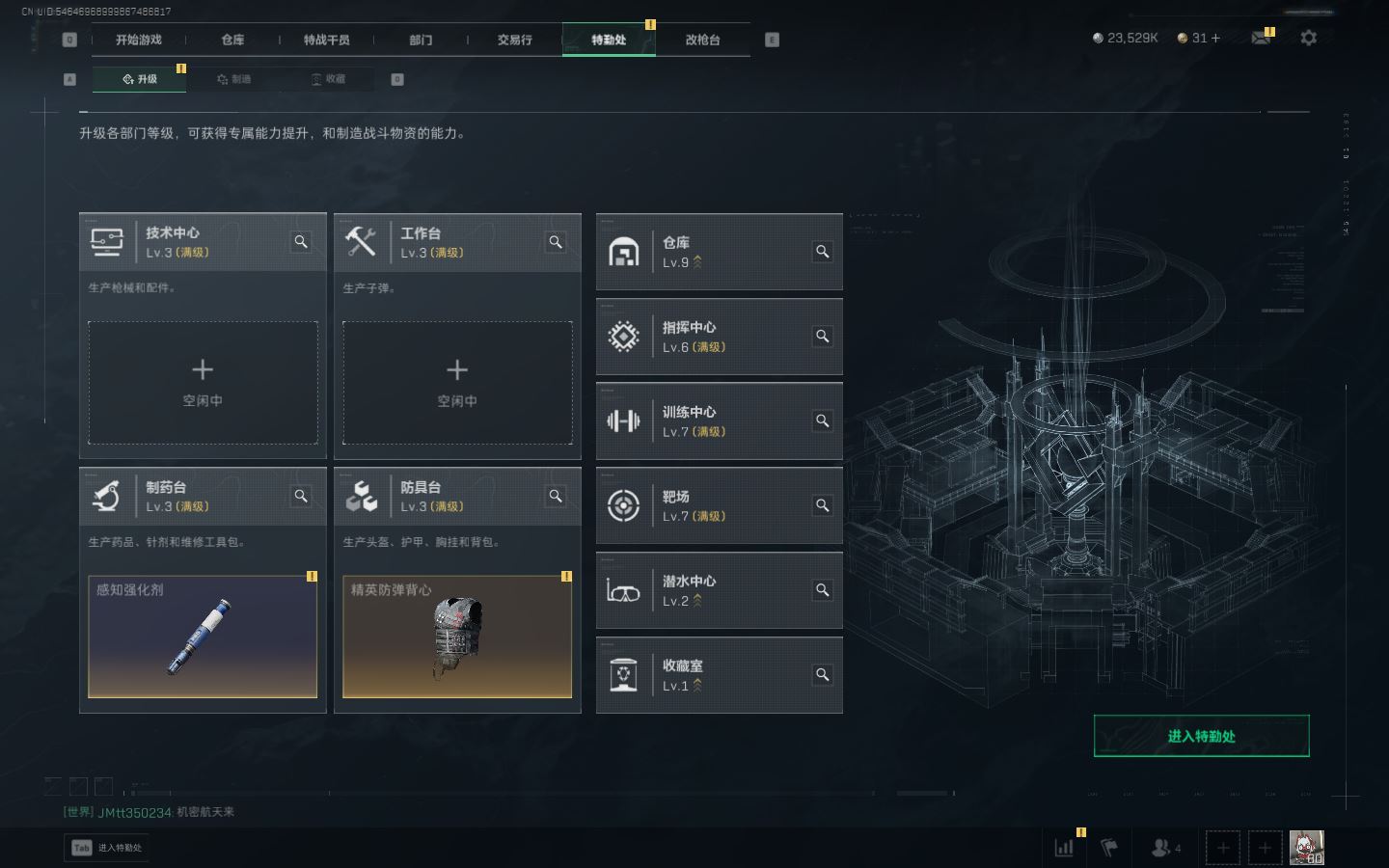Open the 收藏室 upgrade row

point(720,675)
